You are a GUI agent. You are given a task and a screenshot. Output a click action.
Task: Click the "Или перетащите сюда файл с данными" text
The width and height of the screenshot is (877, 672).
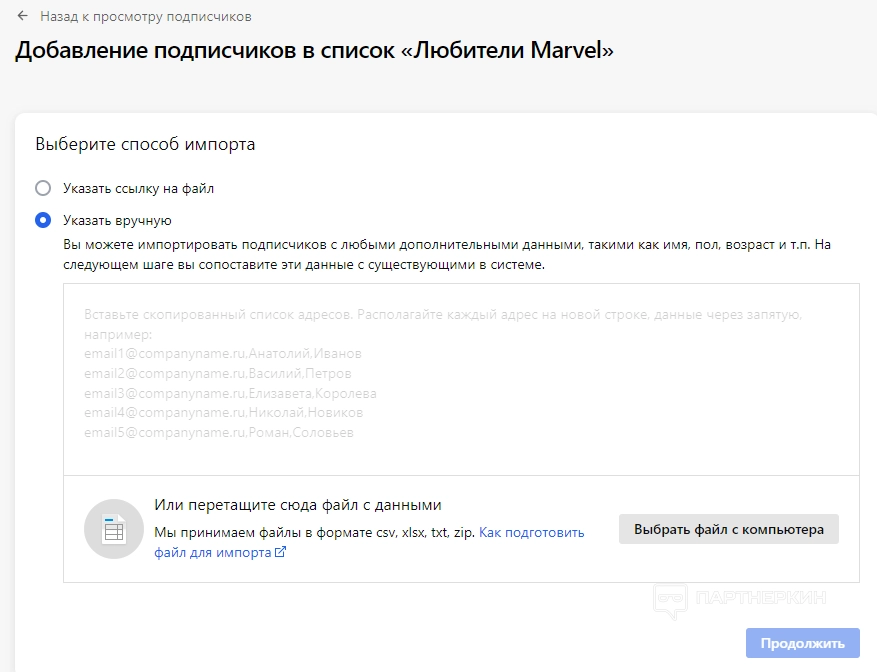click(297, 505)
